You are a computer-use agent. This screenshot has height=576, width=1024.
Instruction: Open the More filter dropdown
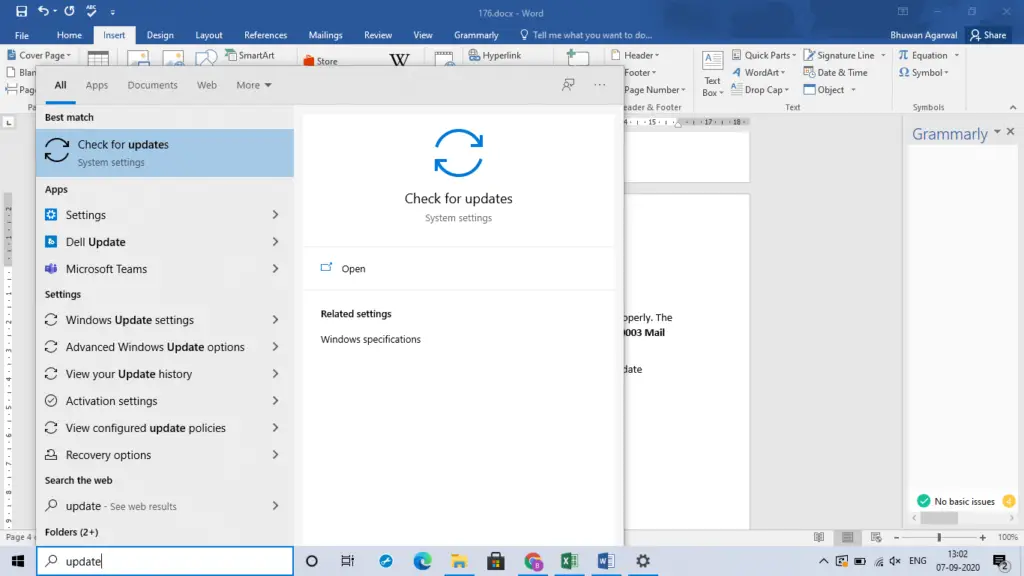253,85
